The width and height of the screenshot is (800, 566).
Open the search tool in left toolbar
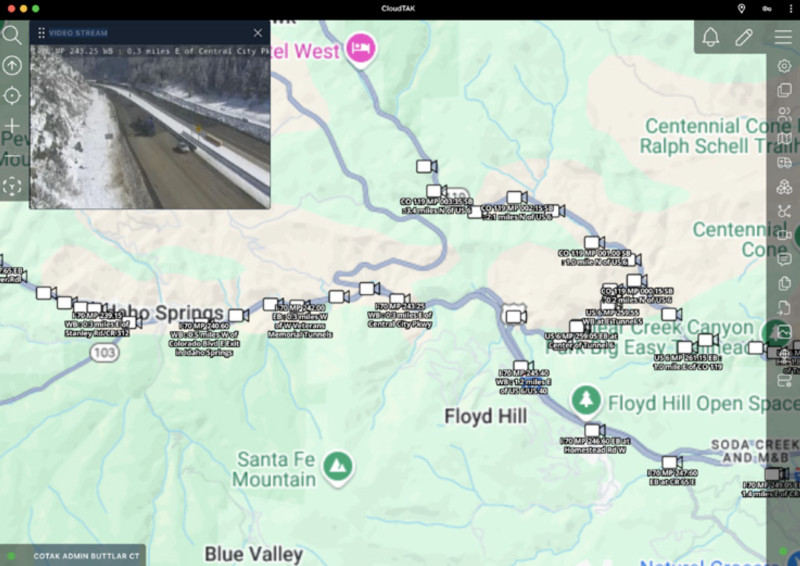pyautogui.click(x=11, y=35)
